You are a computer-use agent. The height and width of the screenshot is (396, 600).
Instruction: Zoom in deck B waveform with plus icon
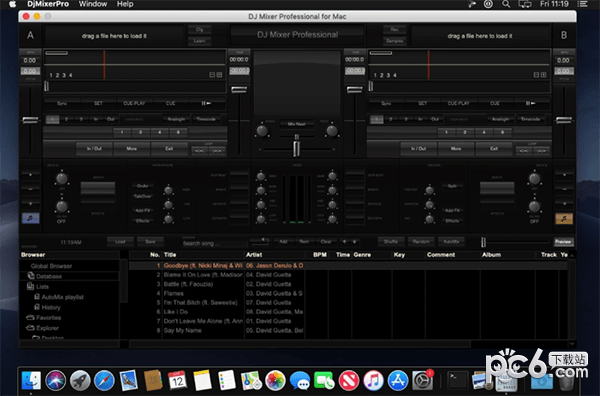point(544,75)
